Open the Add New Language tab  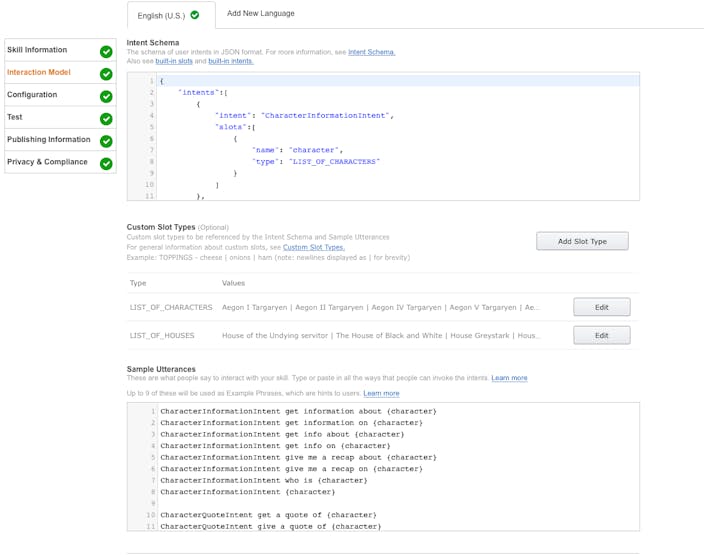point(260,13)
